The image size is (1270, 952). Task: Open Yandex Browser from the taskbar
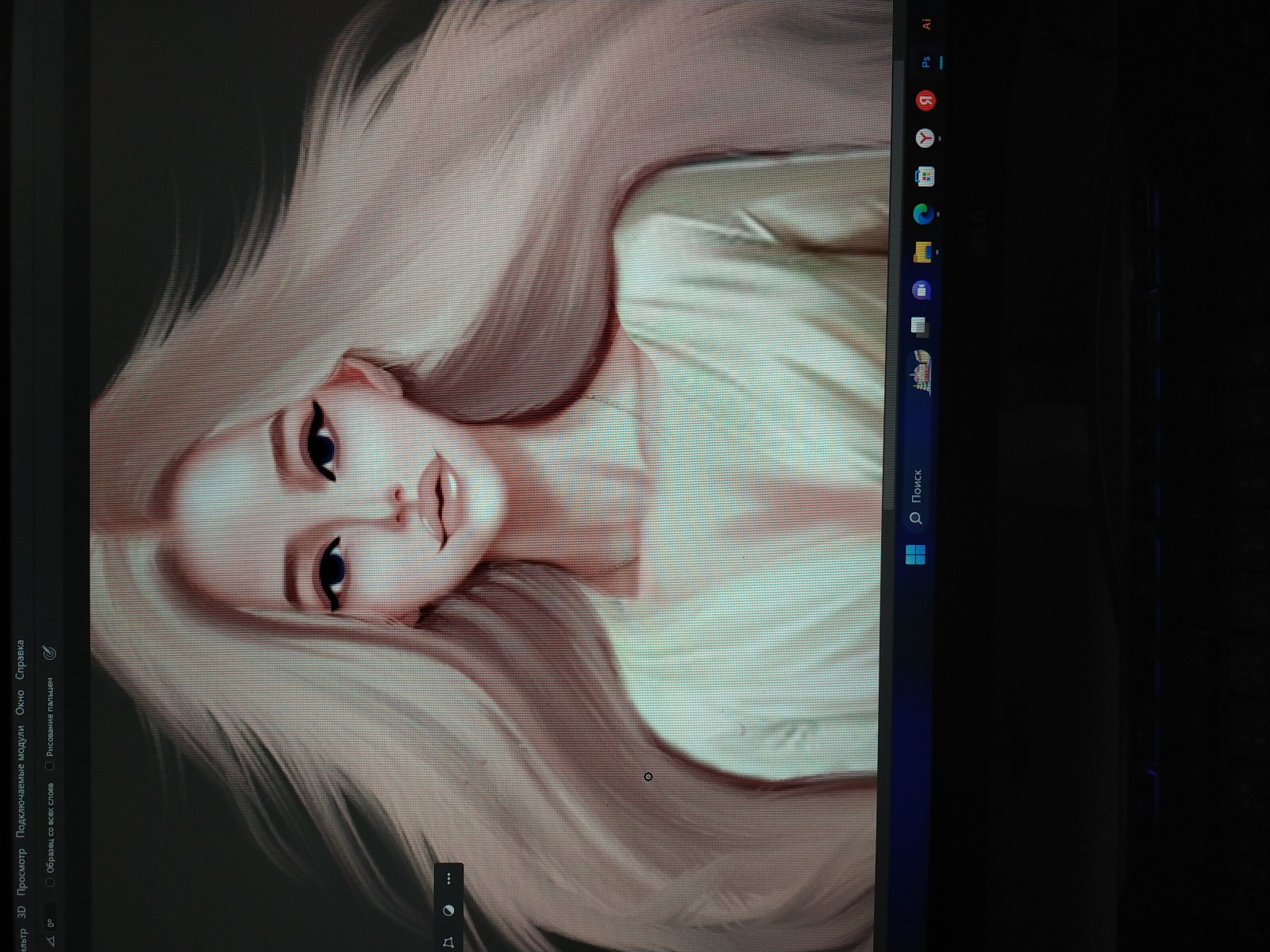(x=926, y=138)
